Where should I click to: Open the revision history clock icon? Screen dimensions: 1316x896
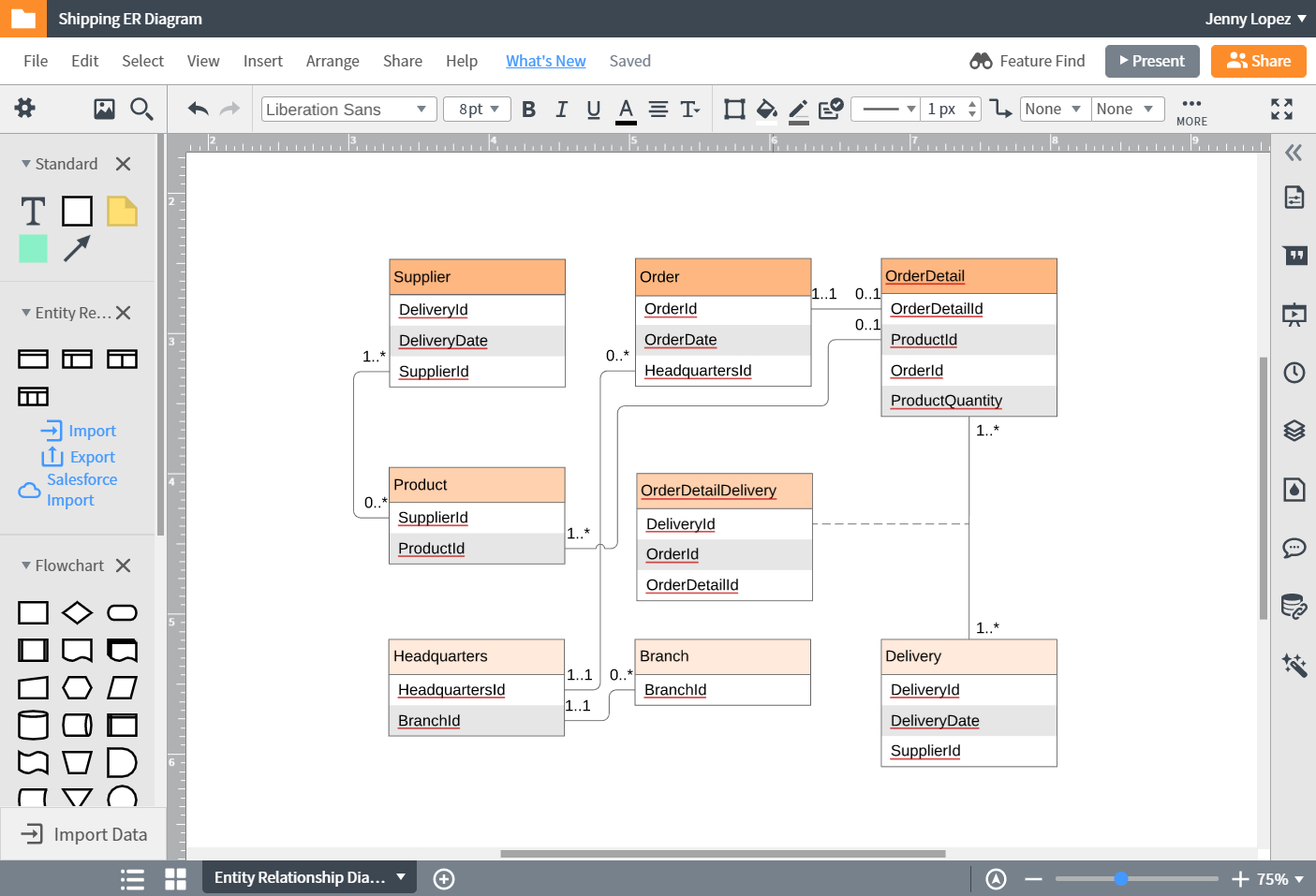coord(1294,373)
